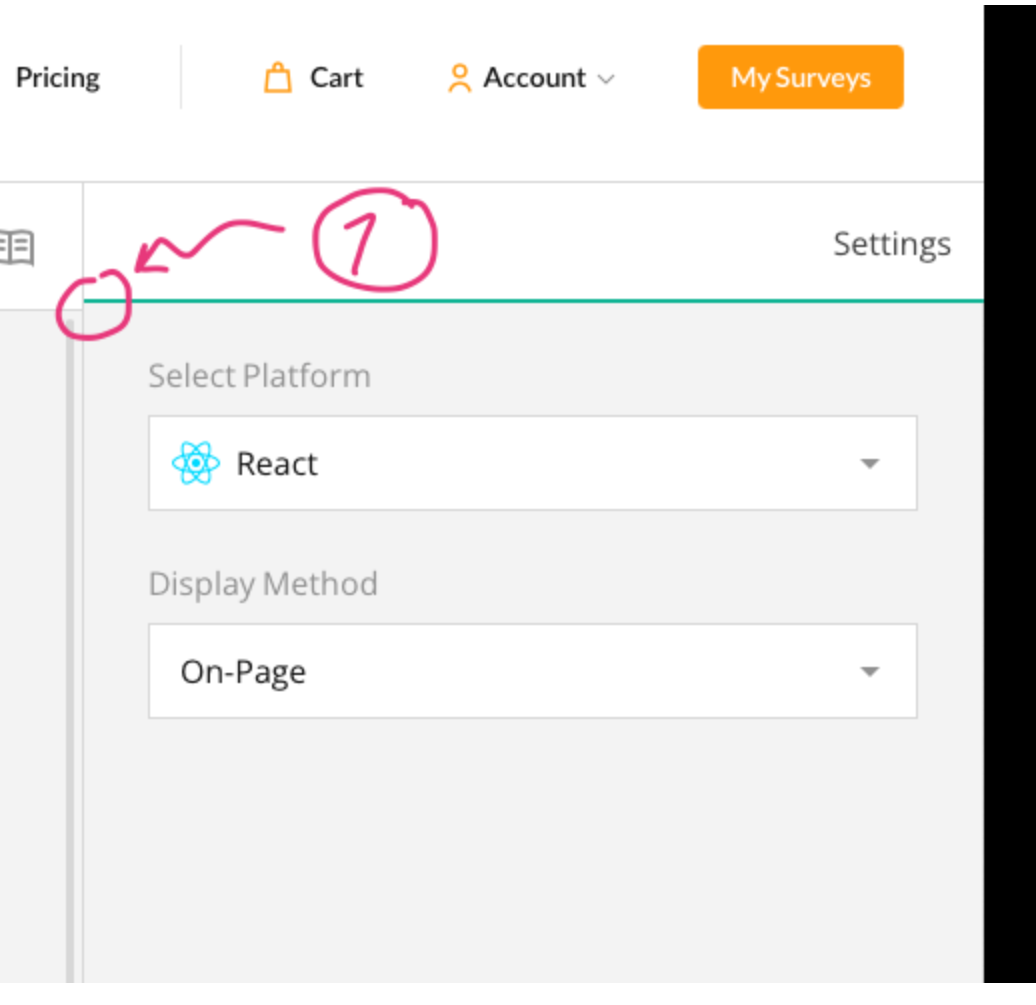Click the Account avatar to view profile
The width and height of the screenshot is (1036, 1005).
pyautogui.click(x=459, y=77)
